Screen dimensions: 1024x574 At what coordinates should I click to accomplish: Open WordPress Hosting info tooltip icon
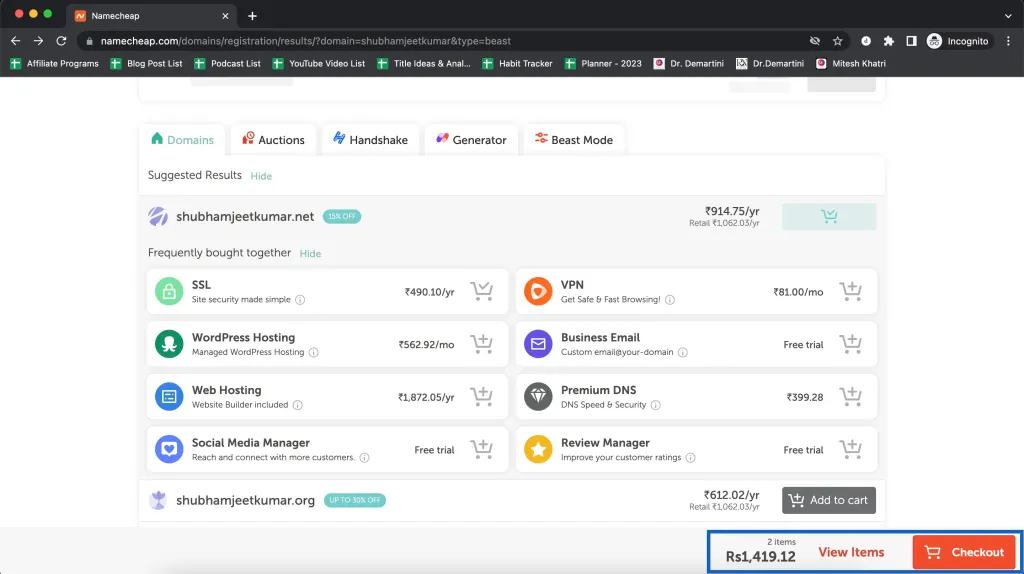pos(313,353)
